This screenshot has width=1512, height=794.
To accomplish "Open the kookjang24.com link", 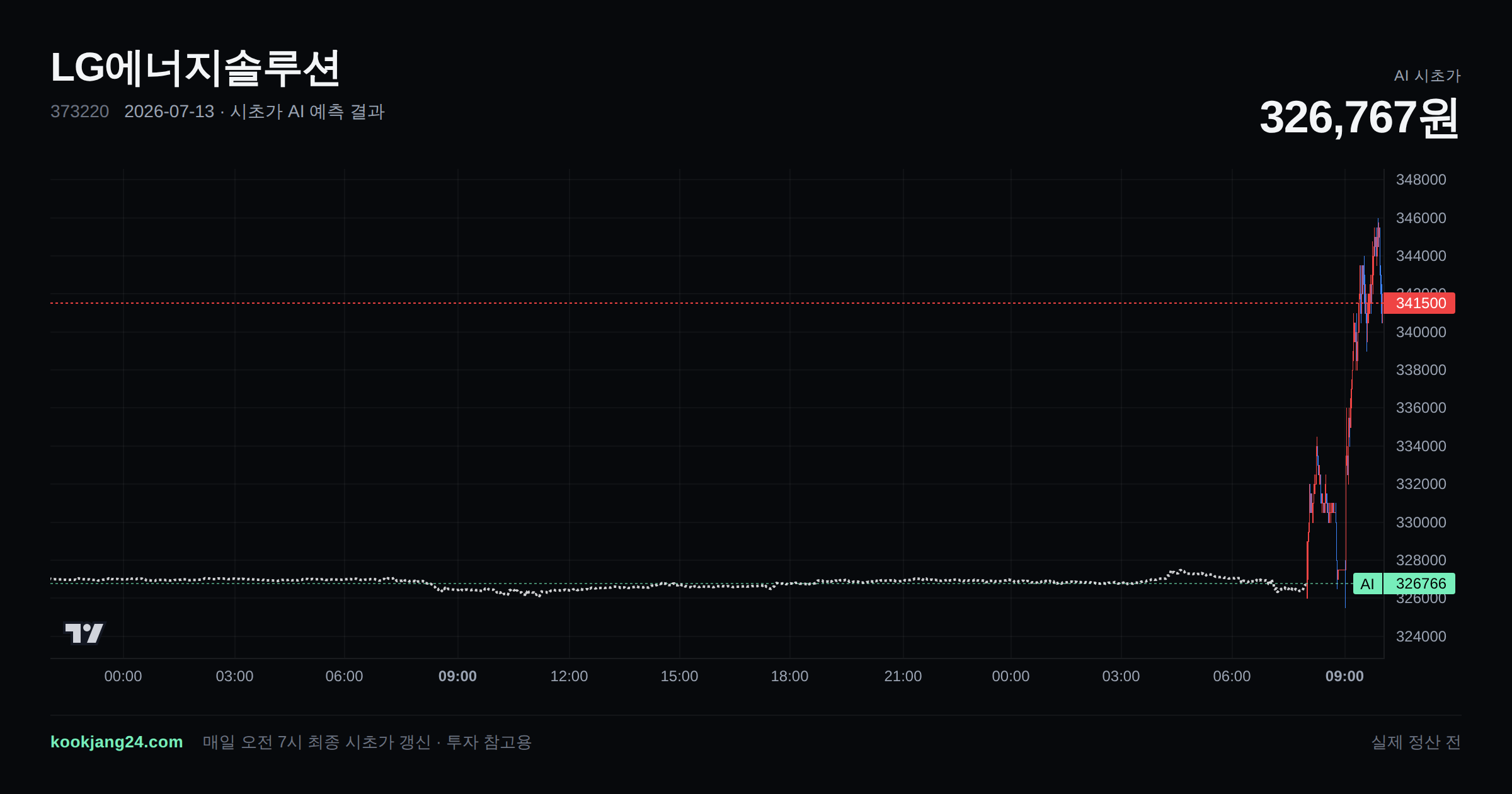I will pyautogui.click(x=117, y=742).
